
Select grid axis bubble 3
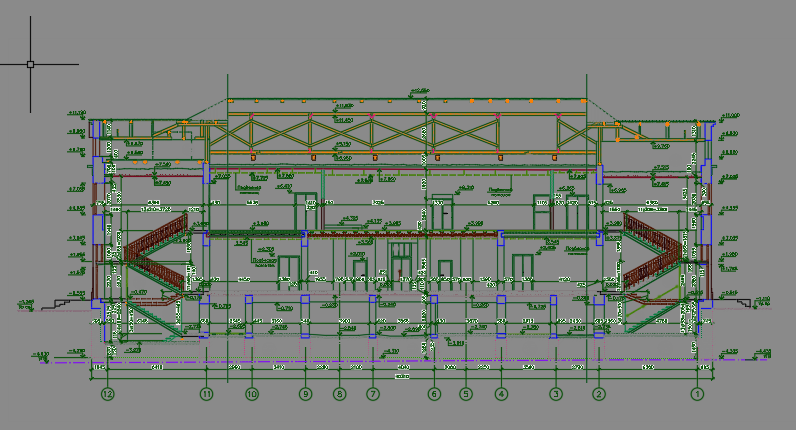[x=555, y=395]
